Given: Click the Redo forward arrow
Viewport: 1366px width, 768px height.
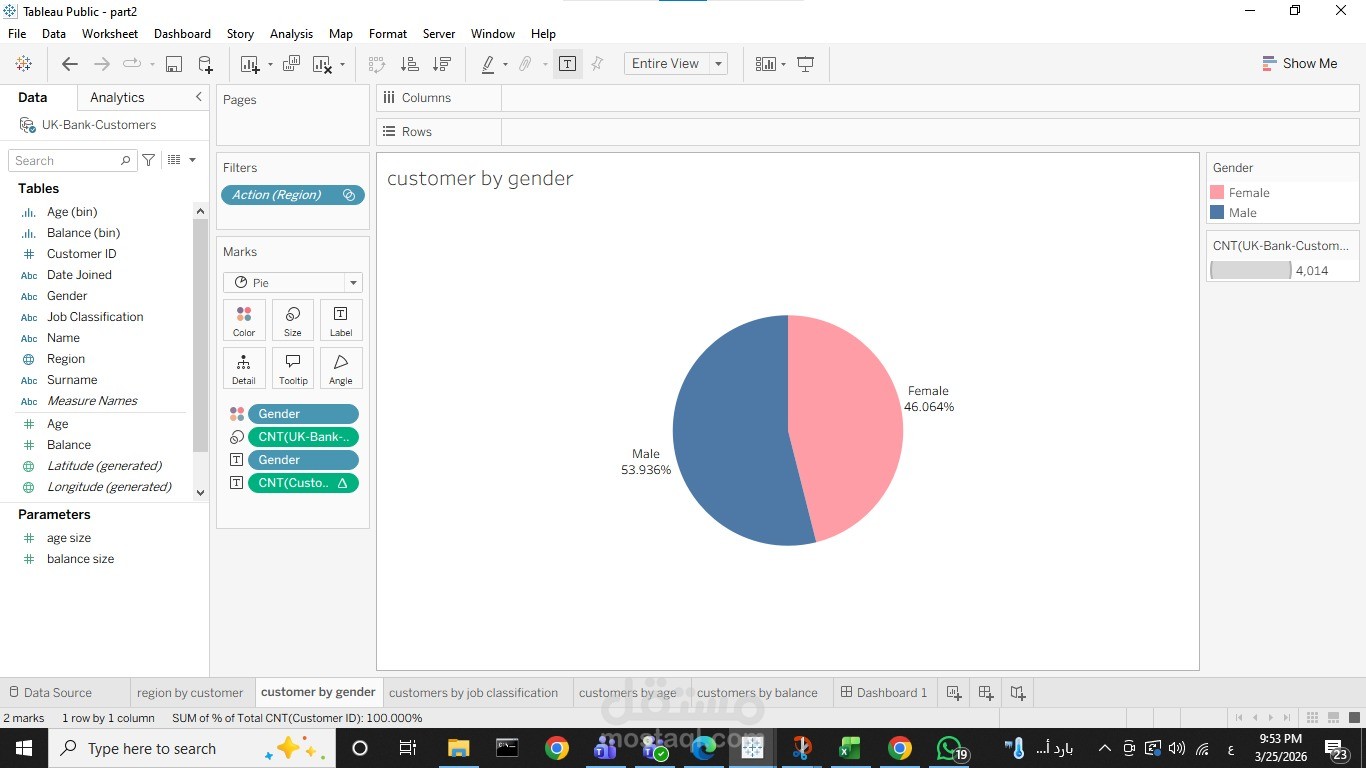Looking at the screenshot, I should click(x=101, y=64).
